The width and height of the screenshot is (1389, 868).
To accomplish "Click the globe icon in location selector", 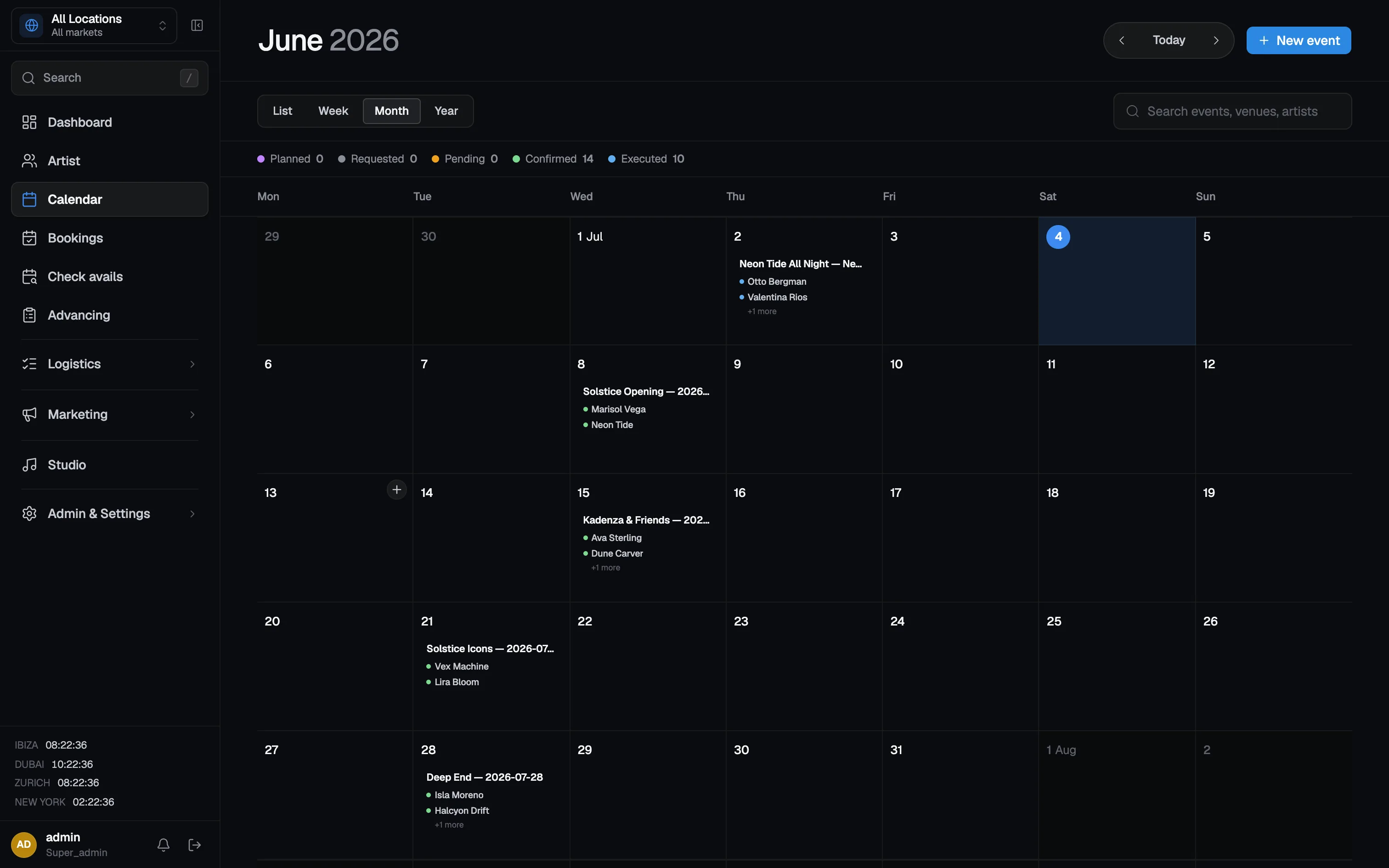I will [32, 25].
